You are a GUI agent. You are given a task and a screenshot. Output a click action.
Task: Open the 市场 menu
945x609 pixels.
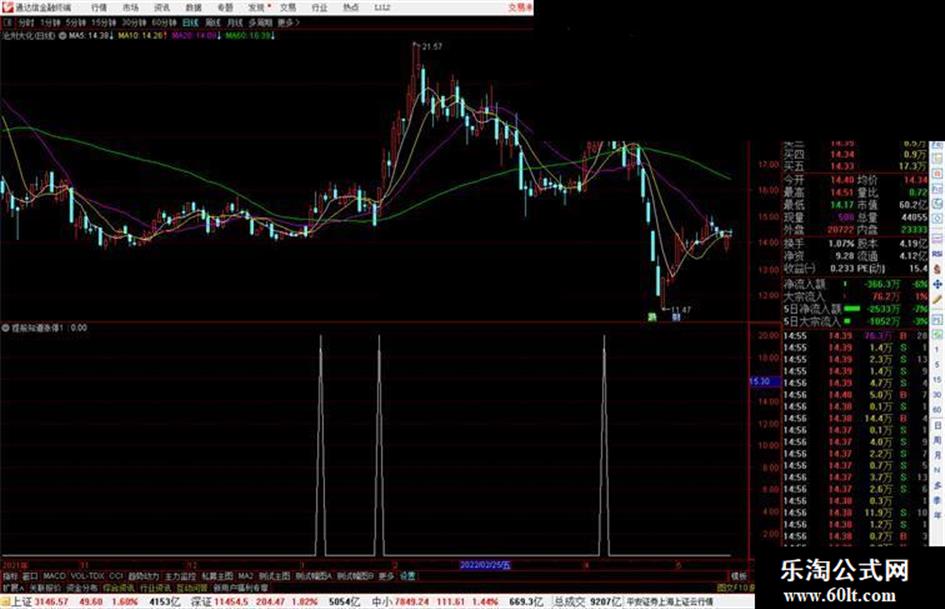[x=130, y=7]
